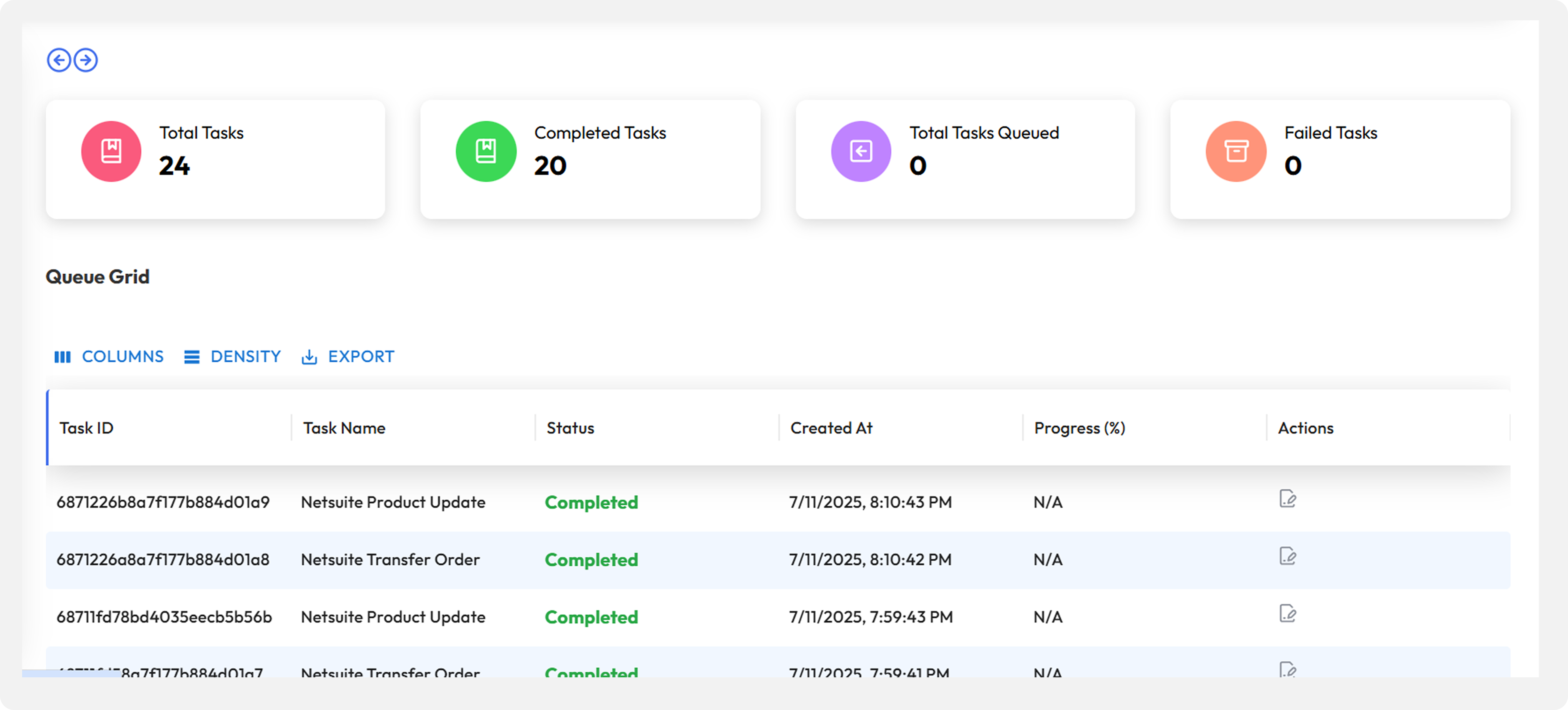Click the Progress (%) column header
Viewport: 1568px width, 710px height.
coord(1079,428)
